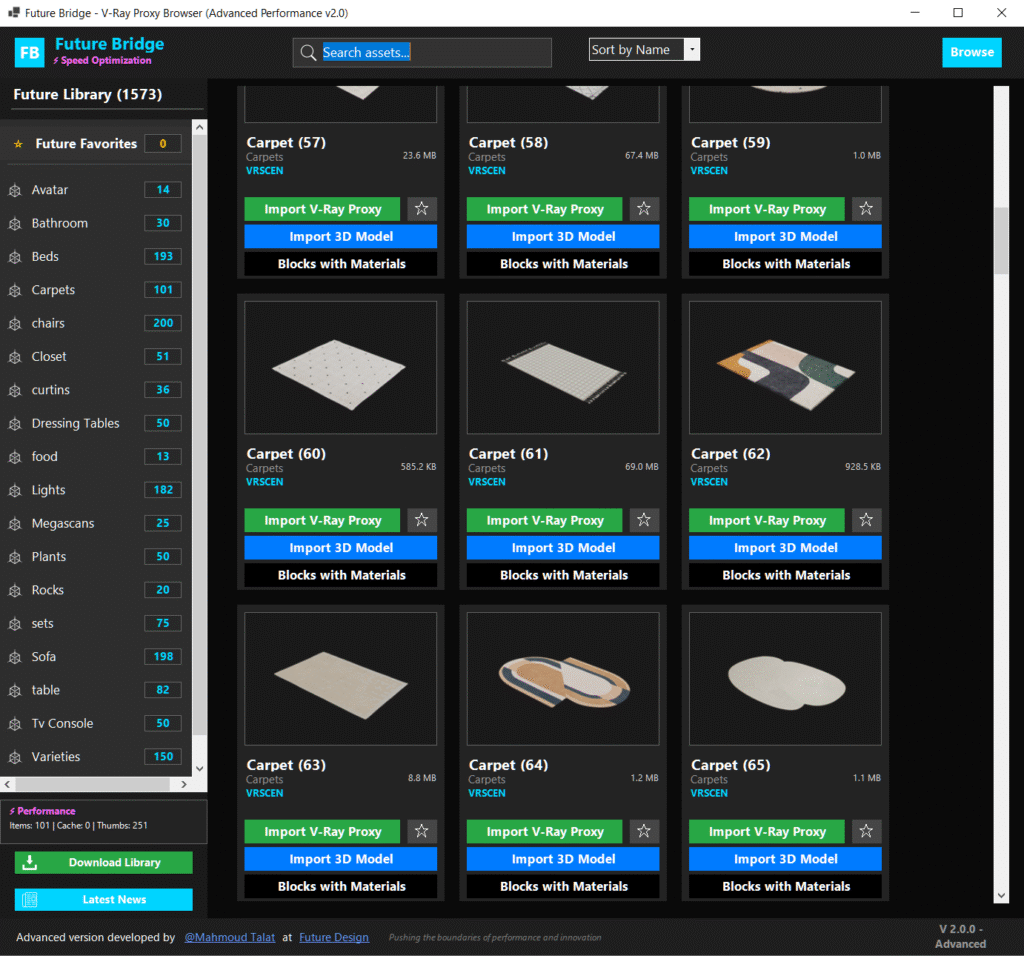Open the @Mahmoud Talat link
Screen dimensions: 1024x956
pos(230,938)
